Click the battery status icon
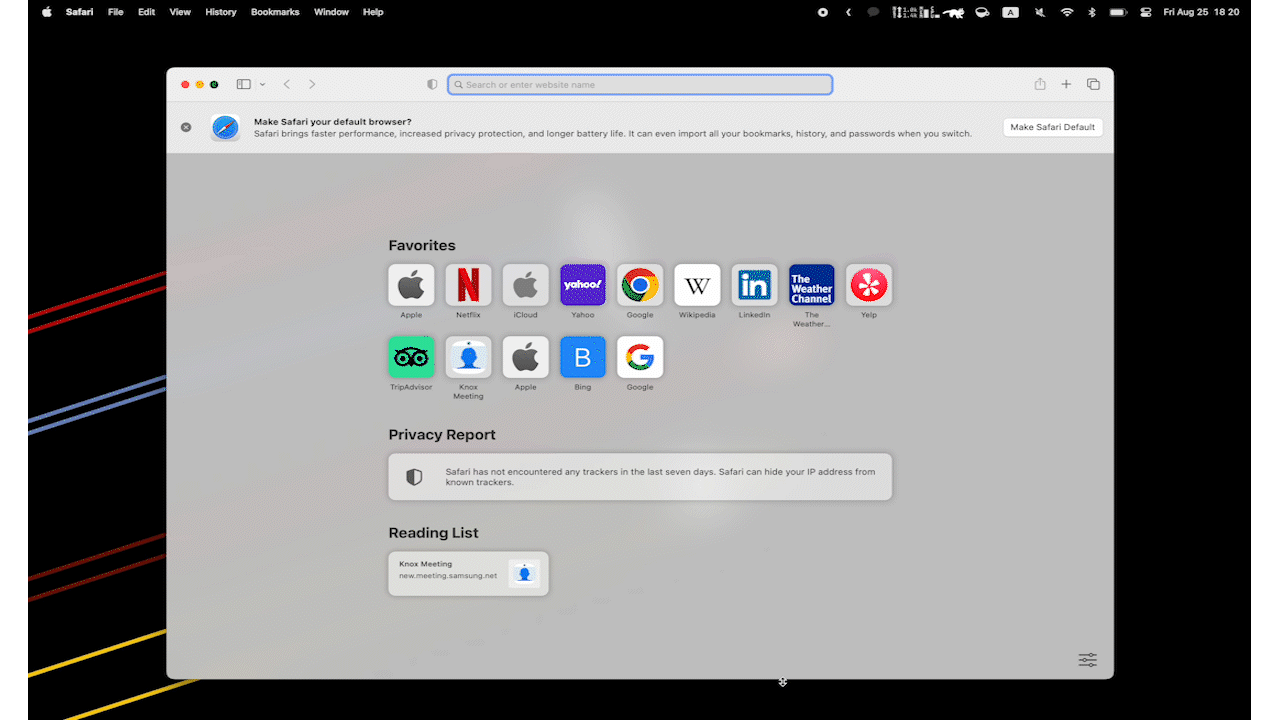1280x720 pixels. (1118, 12)
